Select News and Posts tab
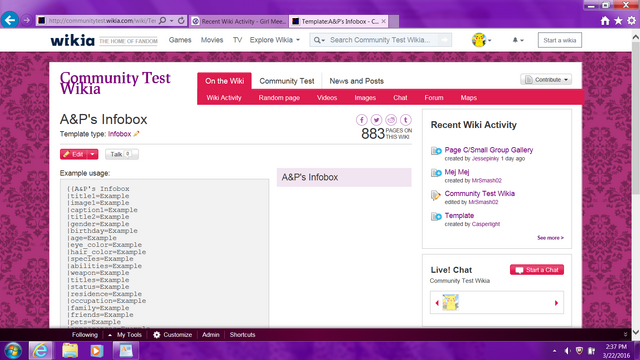 pos(356,81)
